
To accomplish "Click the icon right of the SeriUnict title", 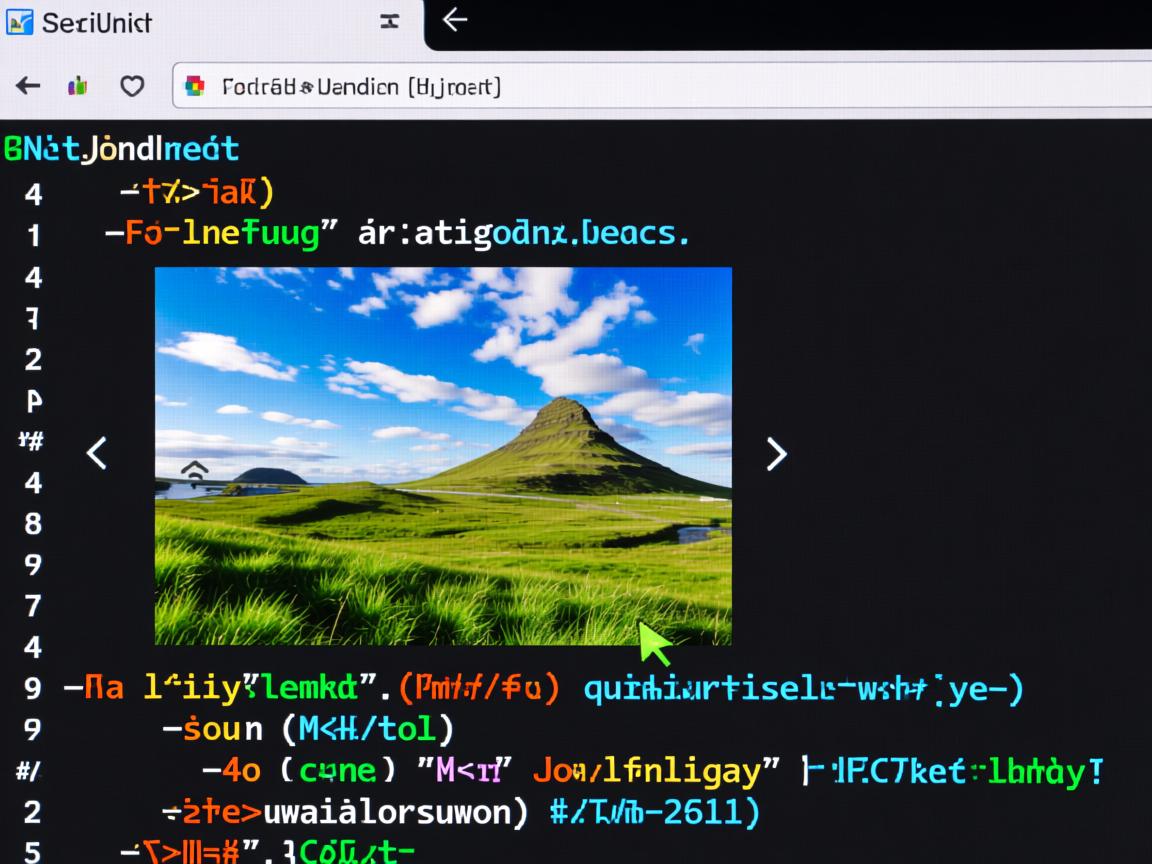I will [x=390, y=21].
